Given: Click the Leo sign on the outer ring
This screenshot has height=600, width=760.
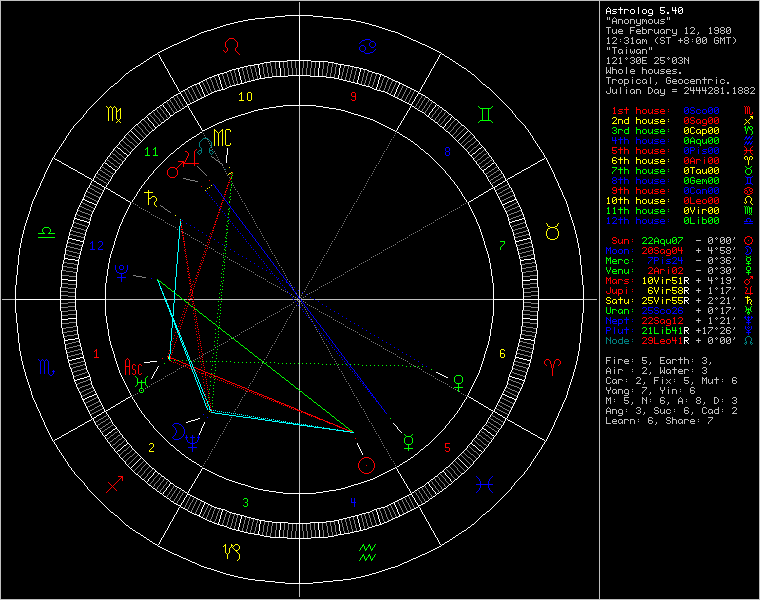Looking at the screenshot, I should [x=232, y=47].
